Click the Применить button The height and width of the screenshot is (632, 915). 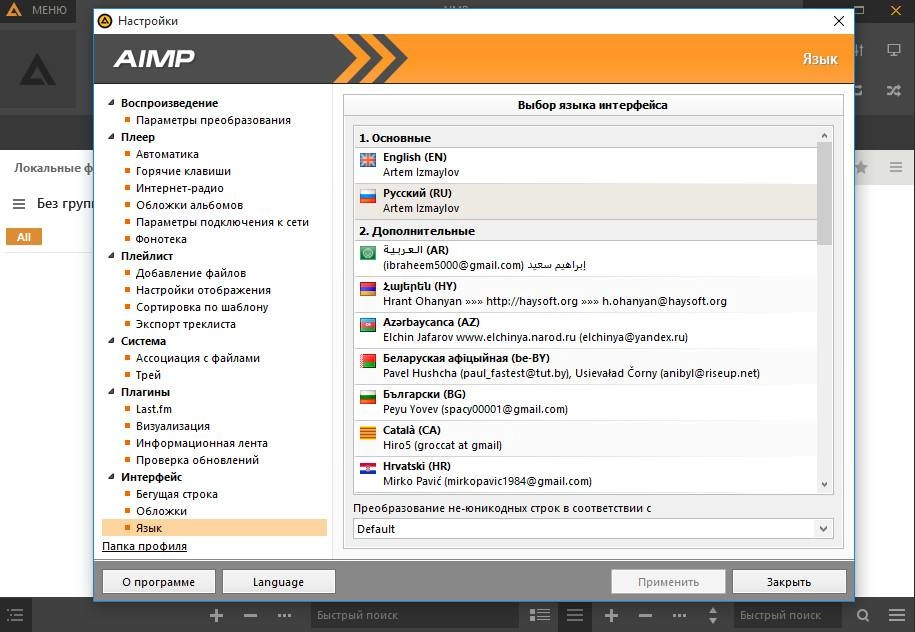point(668,582)
